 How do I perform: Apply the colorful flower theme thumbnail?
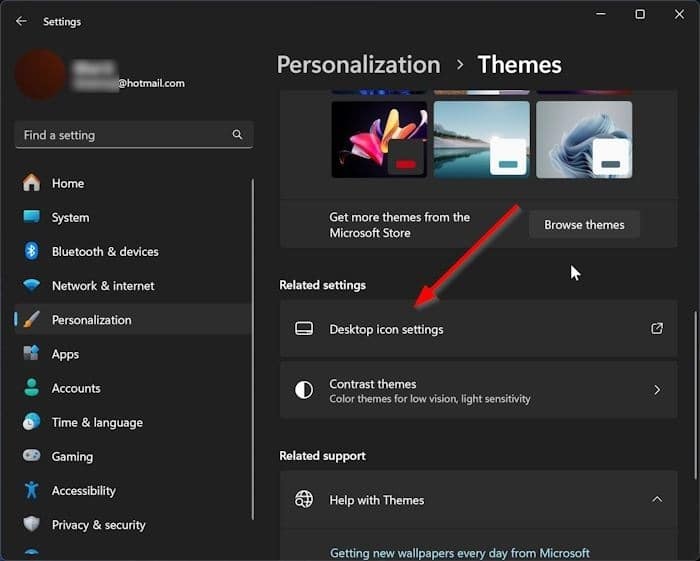tap(379, 139)
